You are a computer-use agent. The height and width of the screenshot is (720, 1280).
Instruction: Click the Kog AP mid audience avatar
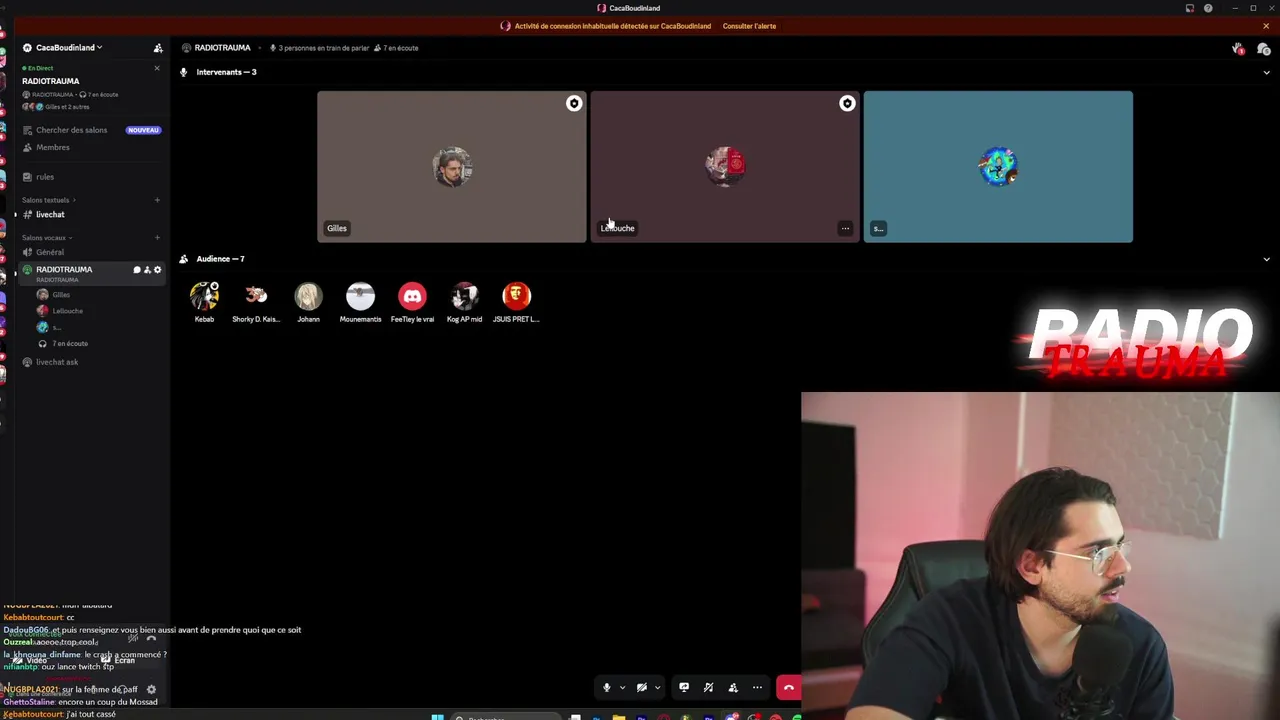[x=464, y=296]
